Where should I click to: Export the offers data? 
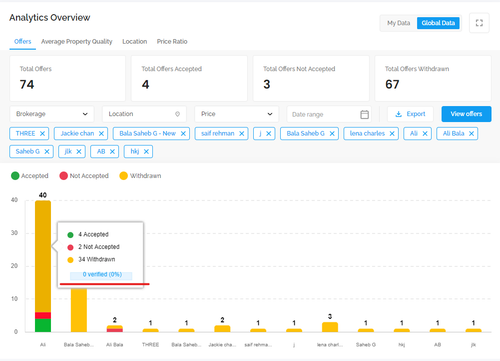pos(410,114)
